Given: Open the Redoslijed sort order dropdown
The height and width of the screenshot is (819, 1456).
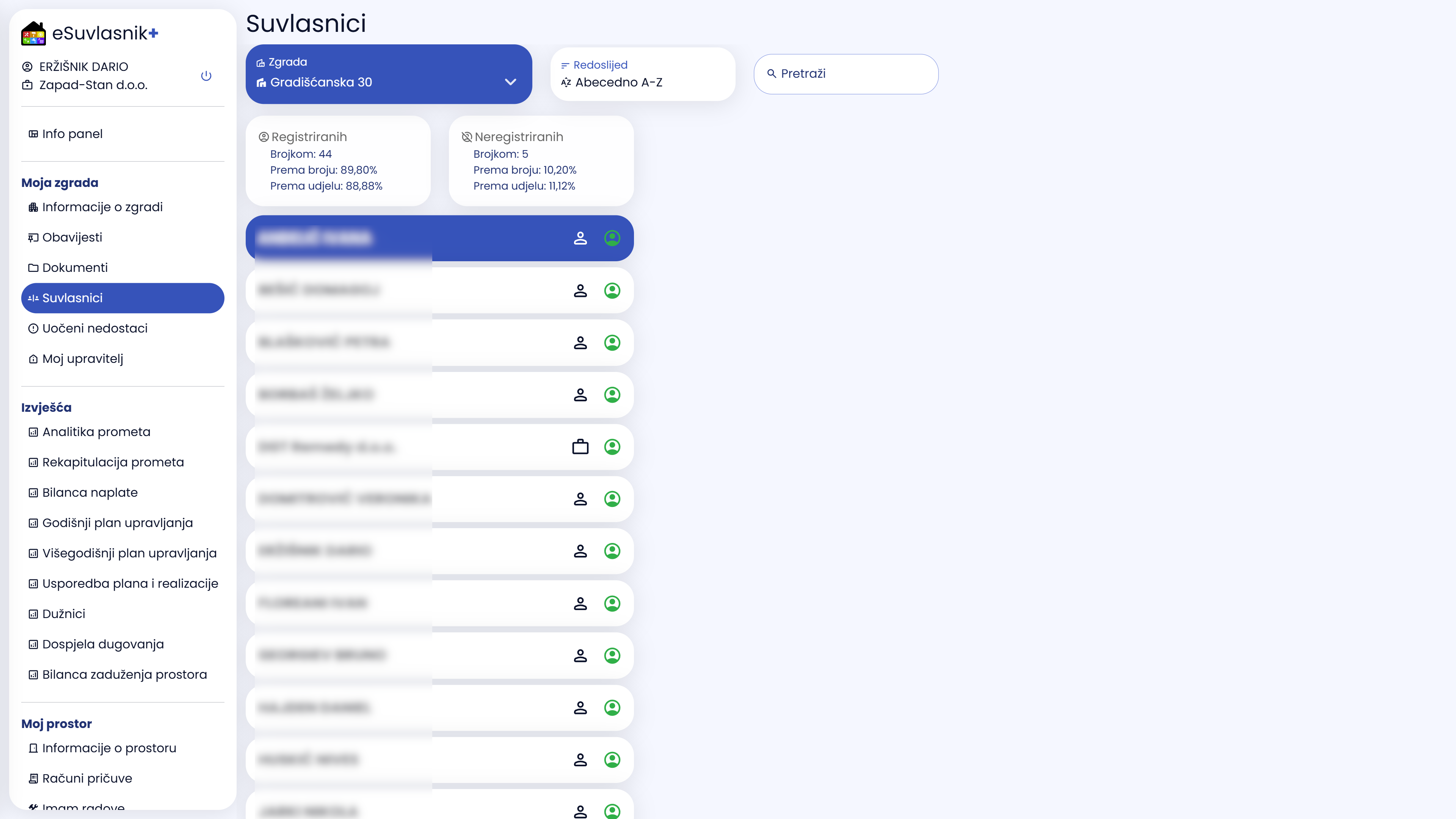Looking at the screenshot, I should tap(643, 74).
